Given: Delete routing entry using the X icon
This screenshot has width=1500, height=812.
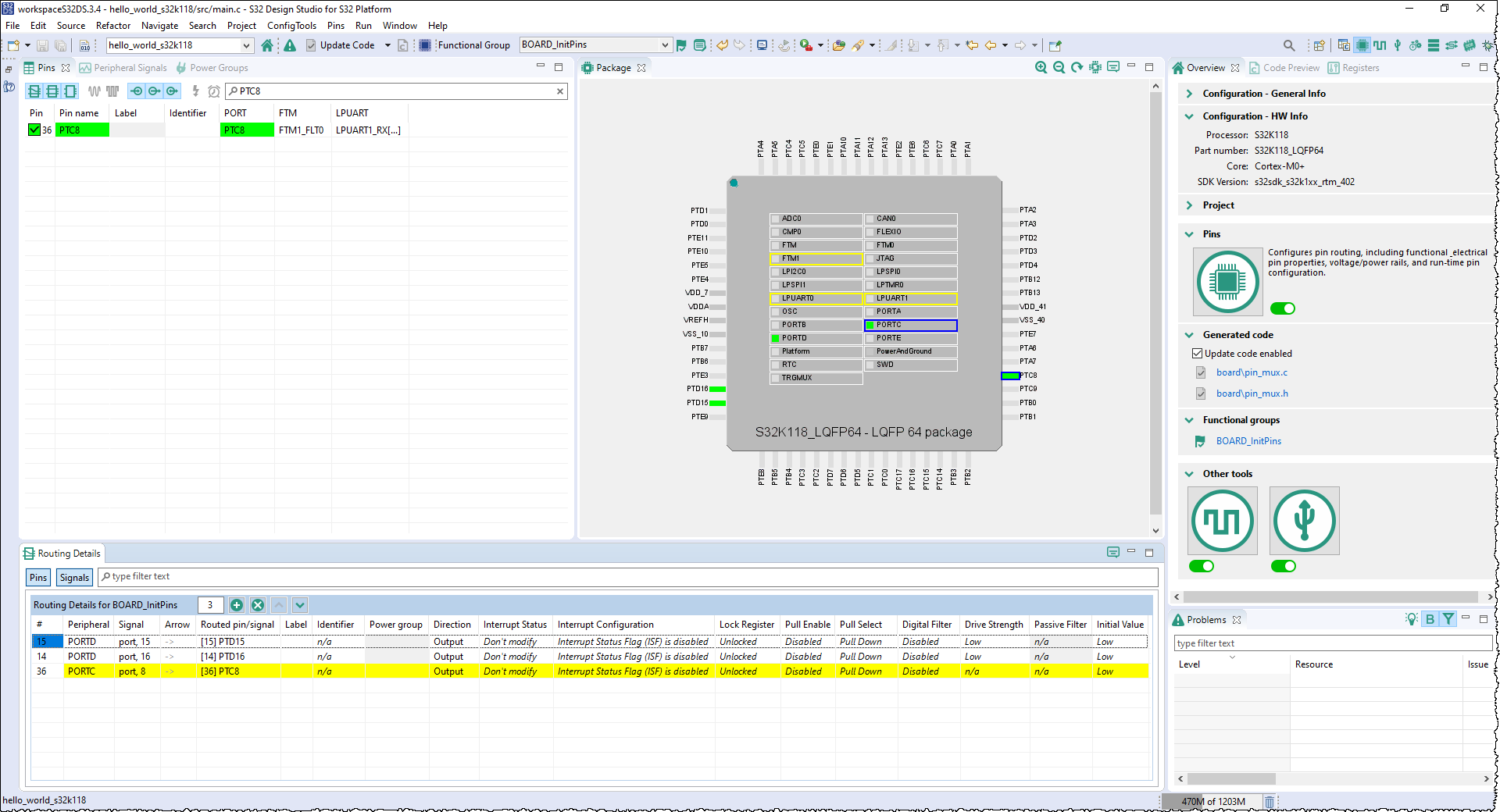Looking at the screenshot, I should [258, 605].
